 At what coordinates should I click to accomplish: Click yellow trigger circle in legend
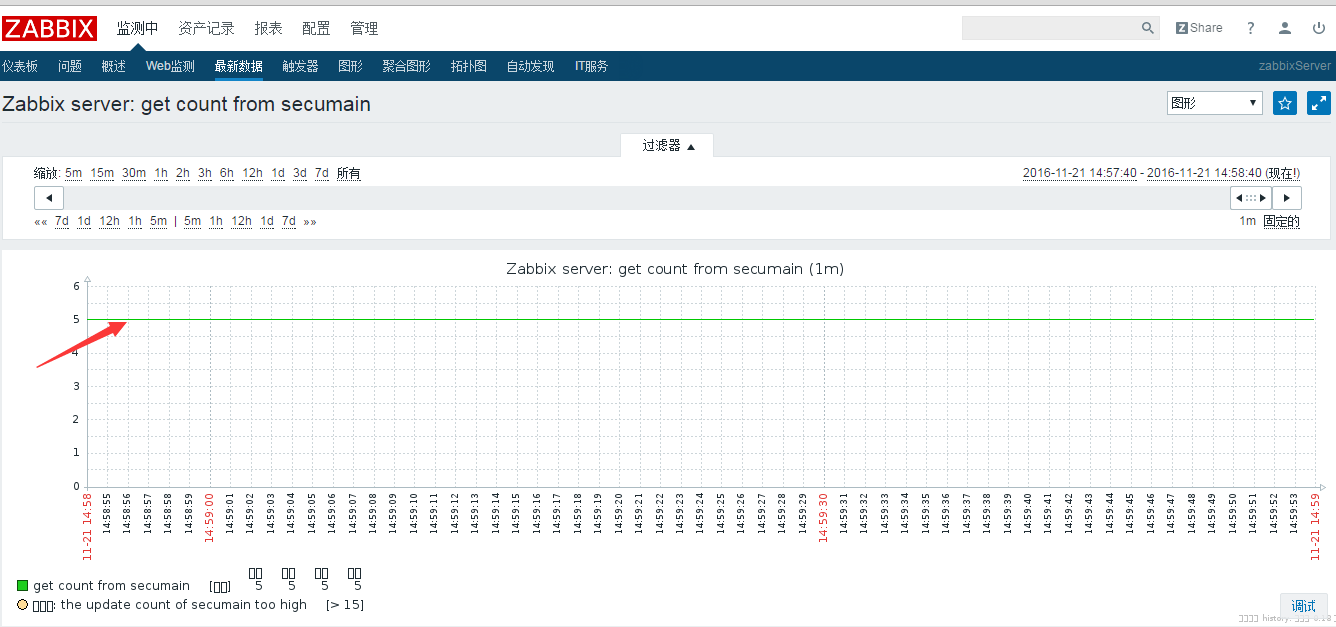pos(22,605)
